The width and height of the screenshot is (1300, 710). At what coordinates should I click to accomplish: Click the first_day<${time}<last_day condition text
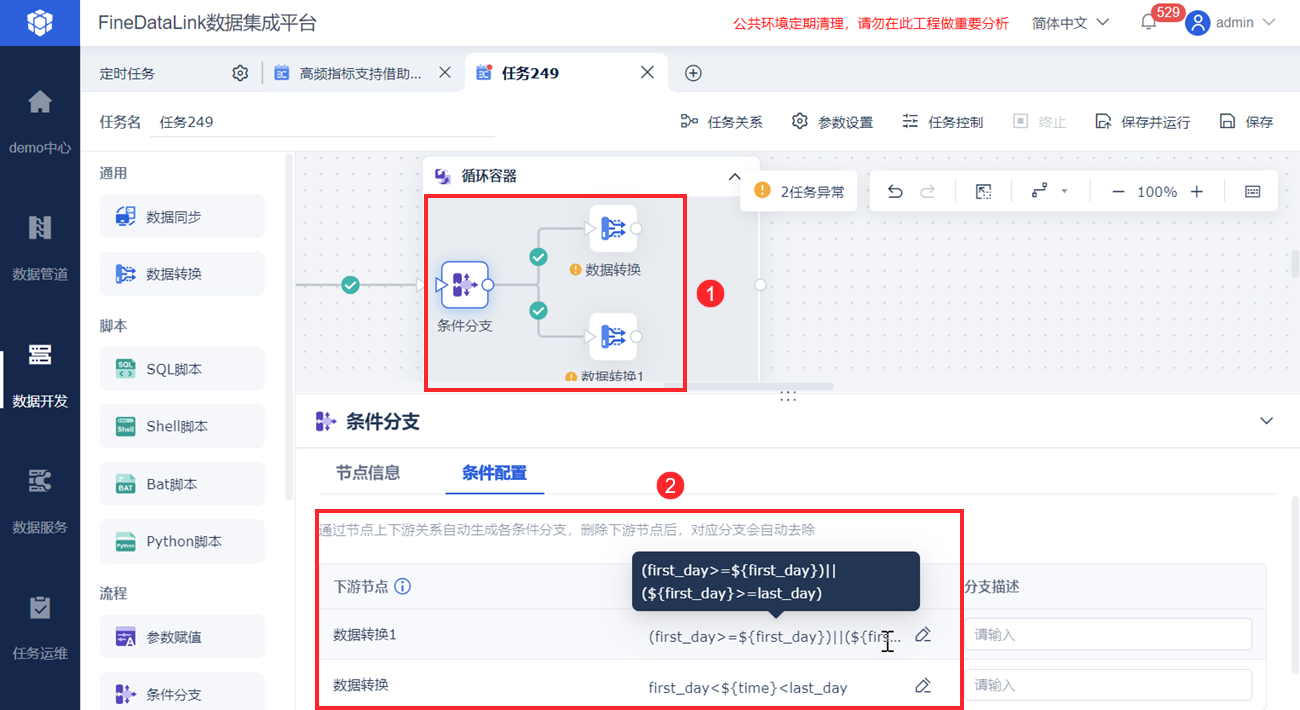coord(748,687)
